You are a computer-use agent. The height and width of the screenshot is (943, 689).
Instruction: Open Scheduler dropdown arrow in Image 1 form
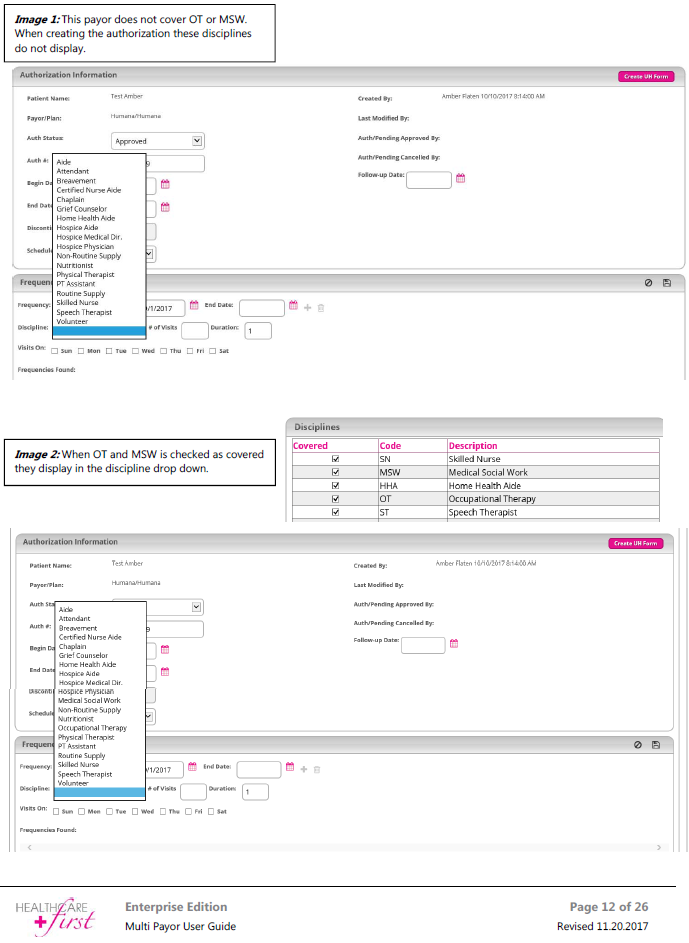tap(150, 253)
